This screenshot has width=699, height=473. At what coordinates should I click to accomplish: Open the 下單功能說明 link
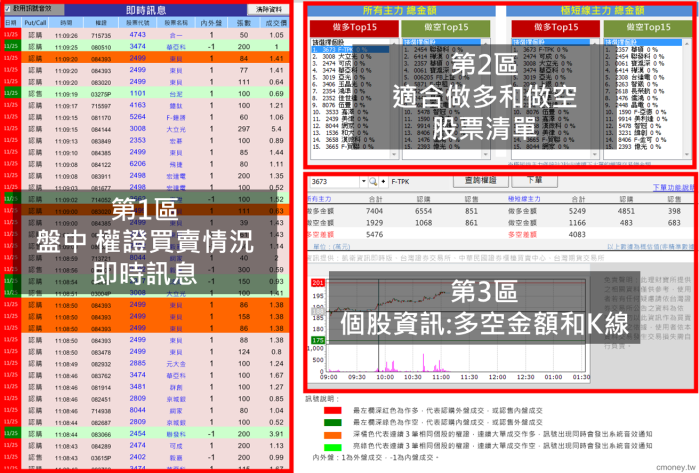(x=673, y=188)
